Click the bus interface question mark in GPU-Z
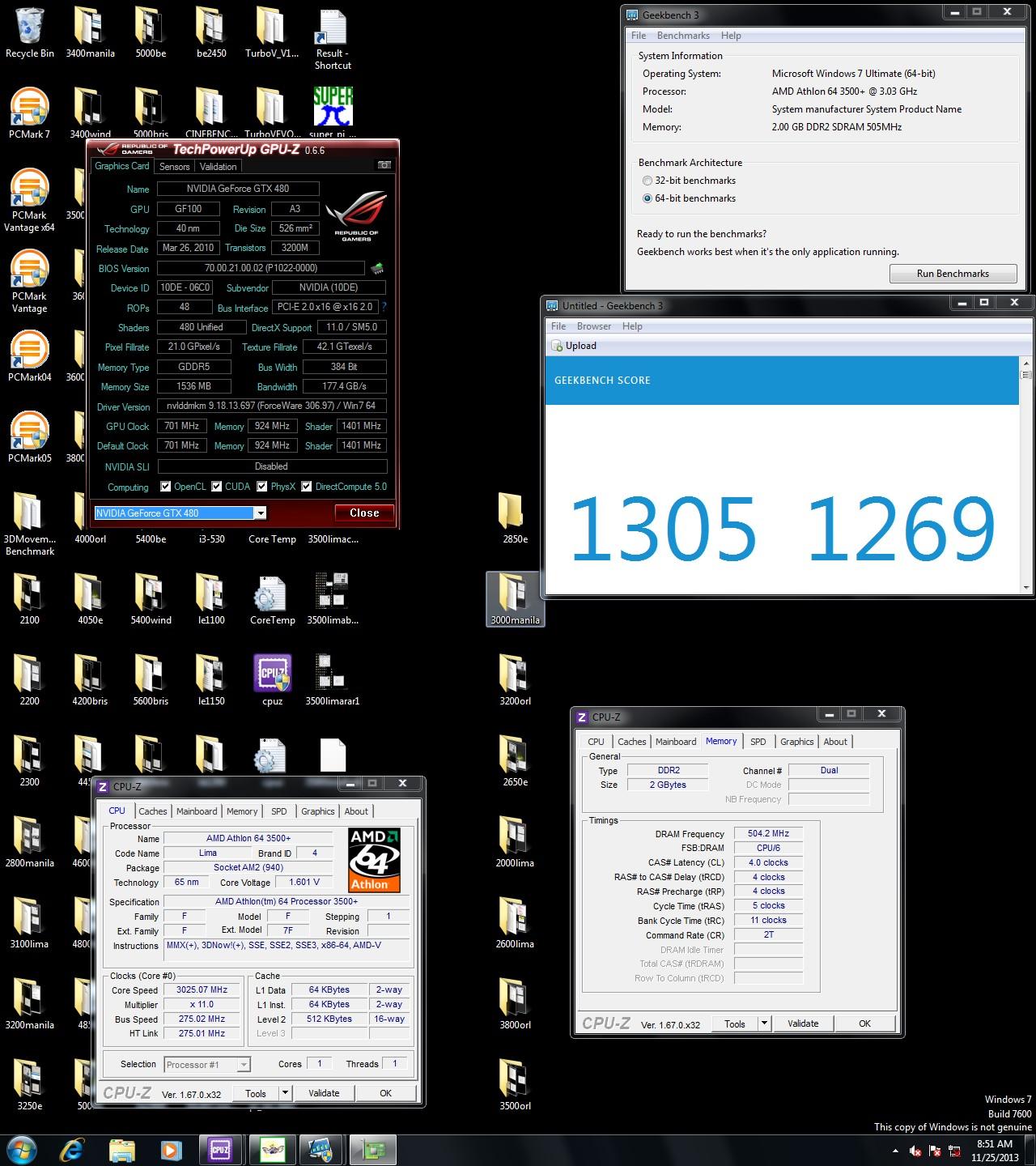 [x=384, y=307]
